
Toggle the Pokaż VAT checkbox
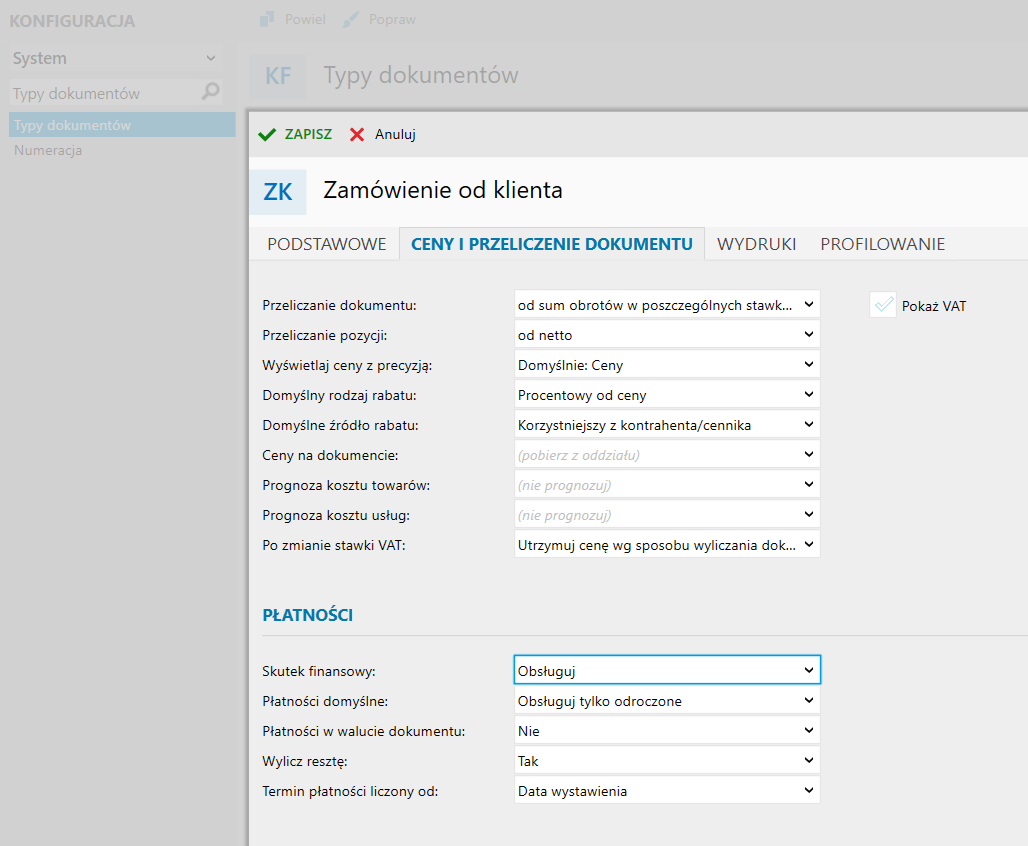883,306
